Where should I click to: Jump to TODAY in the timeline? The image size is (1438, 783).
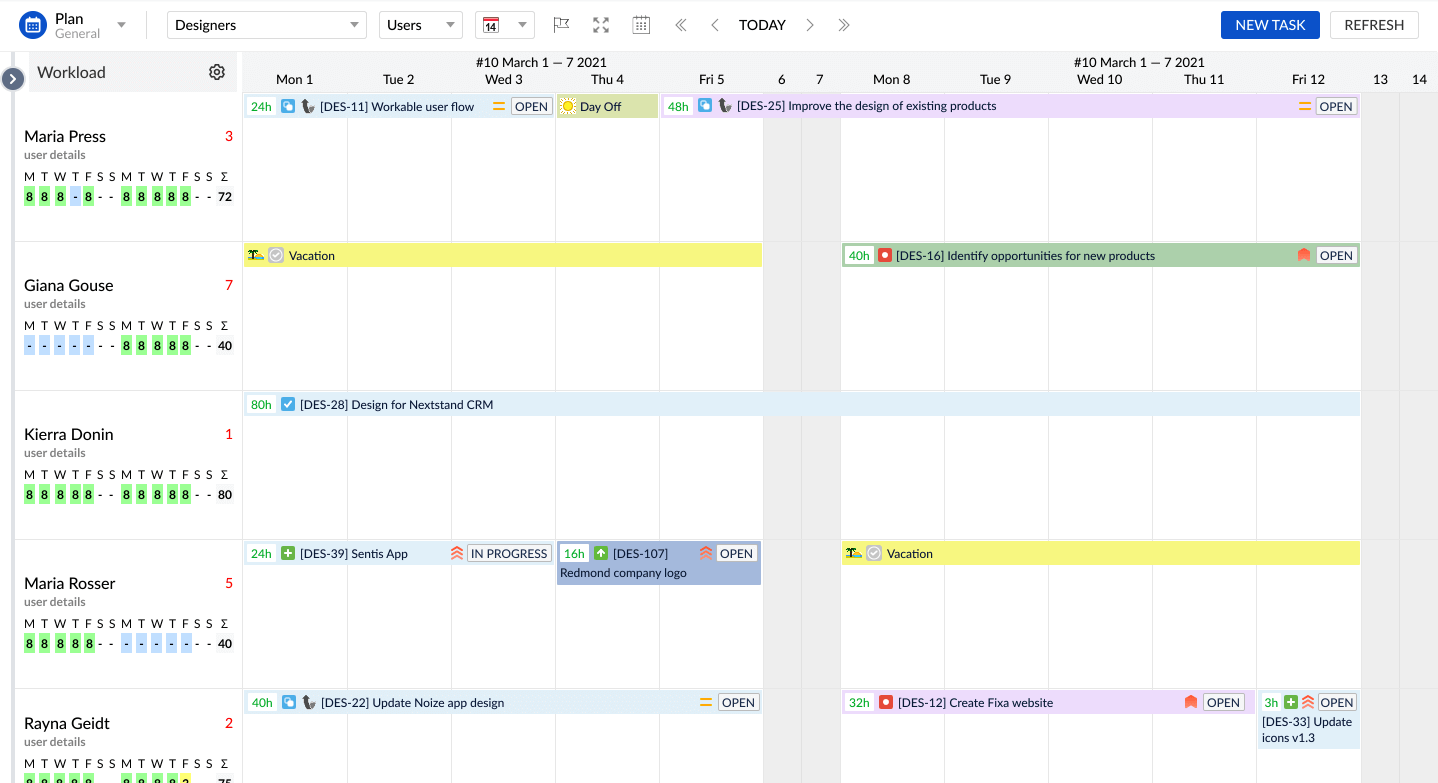pyautogui.click(x=762, y=25)
